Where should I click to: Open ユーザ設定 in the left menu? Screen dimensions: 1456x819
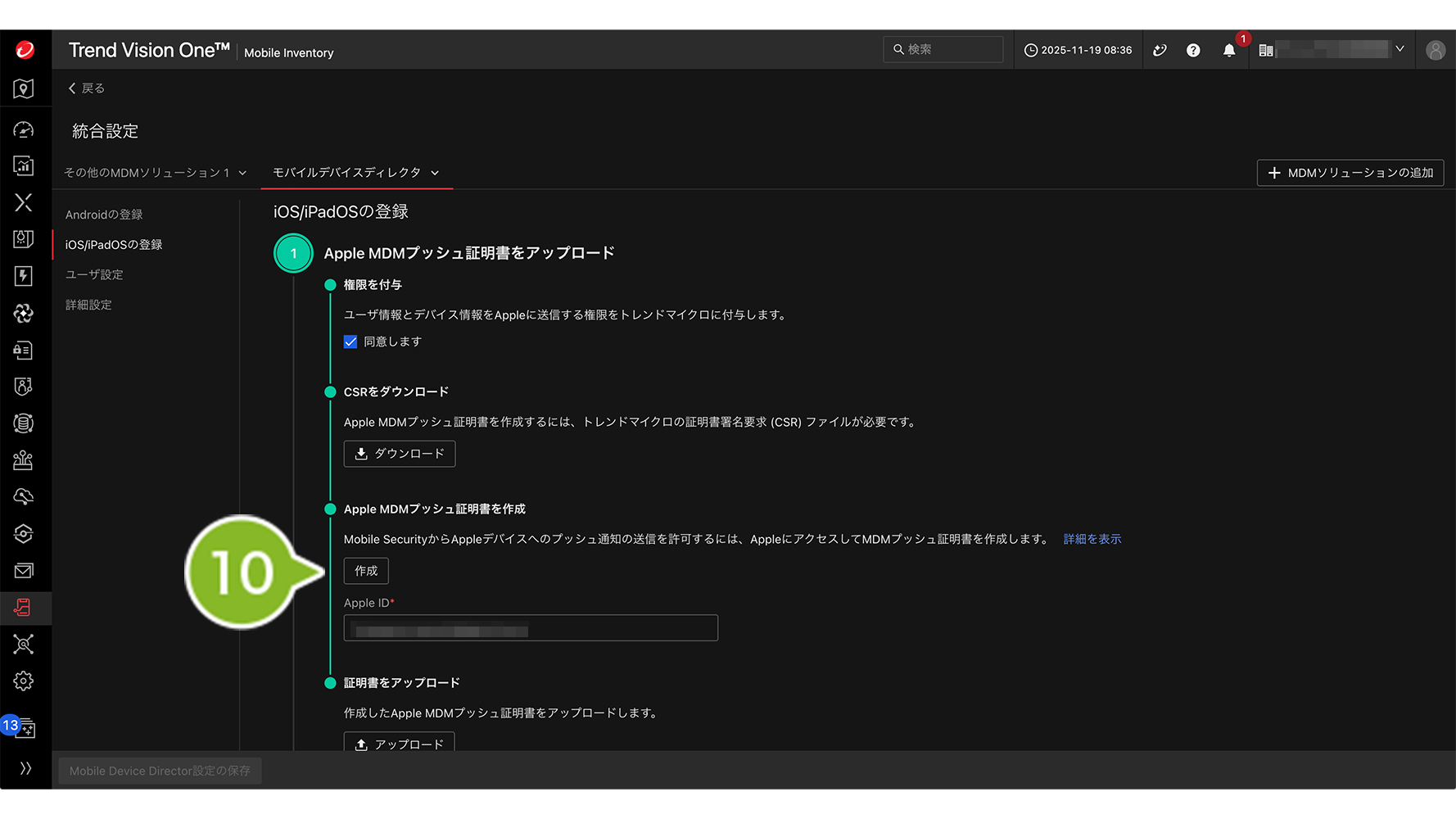(94, 274)
